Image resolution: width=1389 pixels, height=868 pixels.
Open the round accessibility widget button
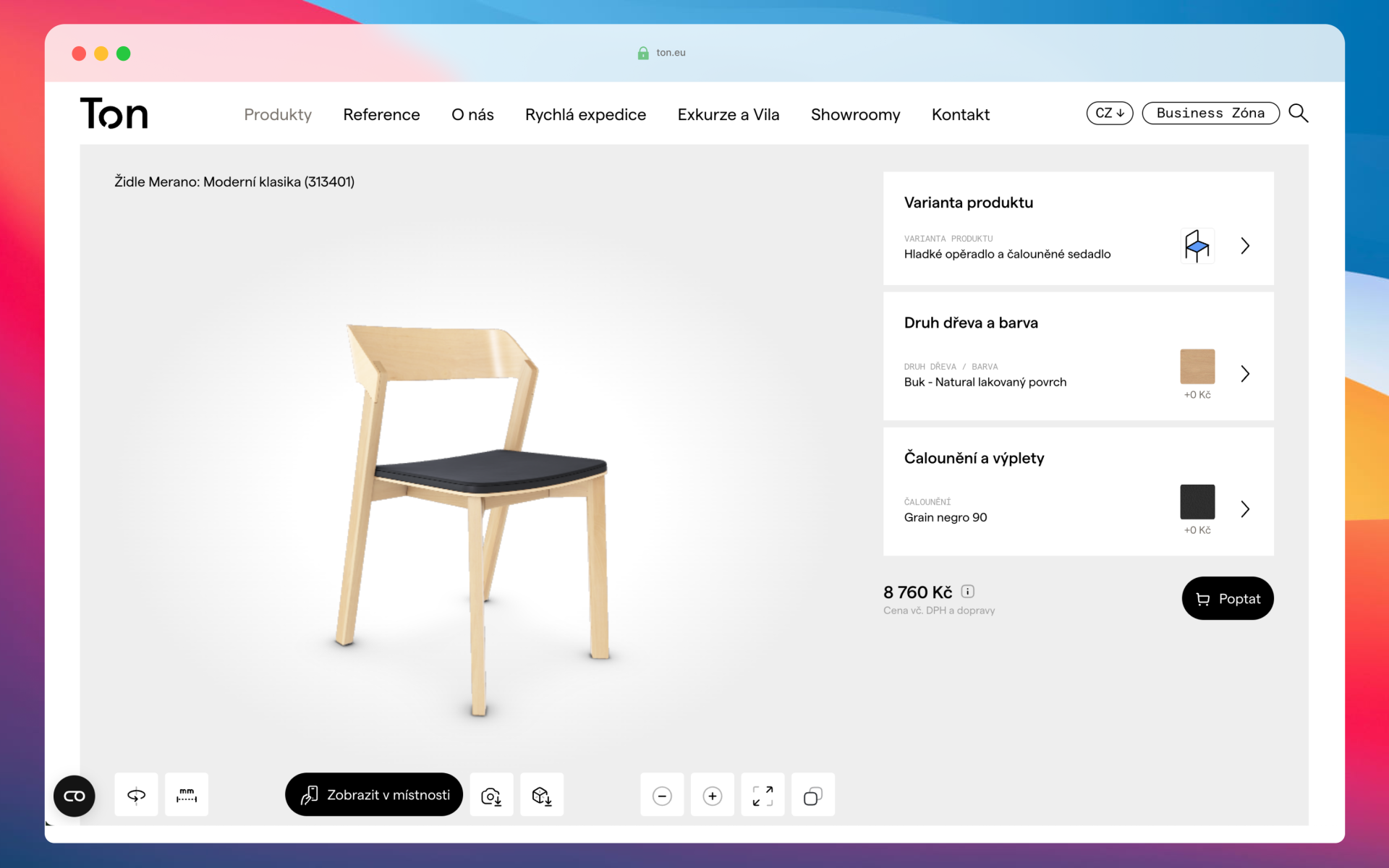pyautogui.click(x=75, y=796)
